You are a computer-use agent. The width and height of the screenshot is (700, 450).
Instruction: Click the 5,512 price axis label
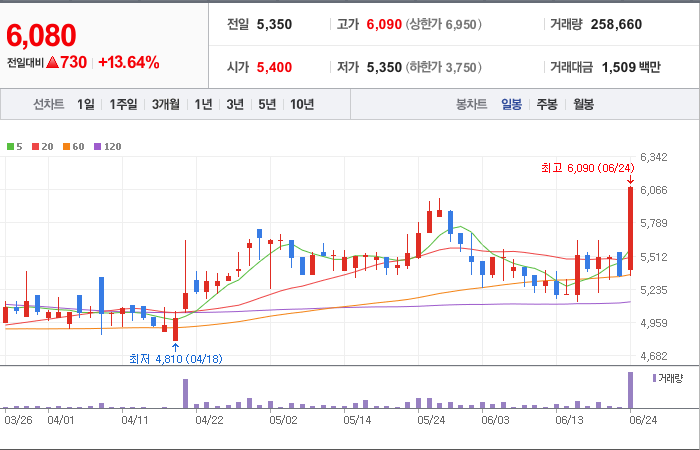pyautogui.click(x=654, y=257)
